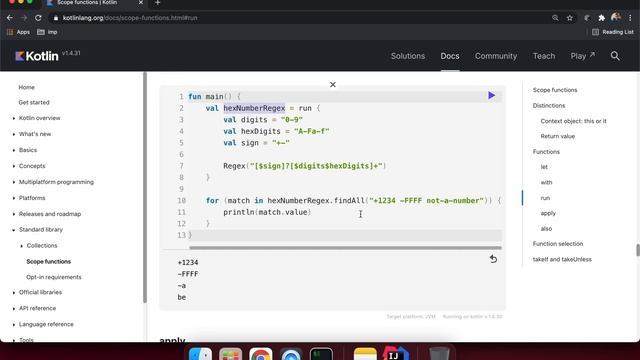
Task: Open IntelliJ IDEA from the Dock
Action: (x=395, y=353)
